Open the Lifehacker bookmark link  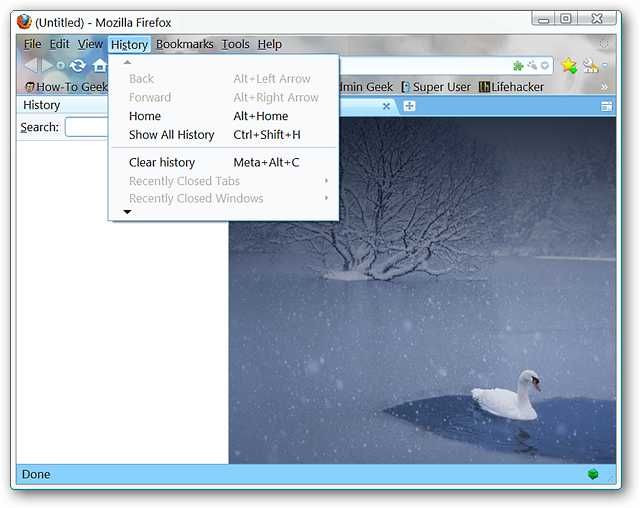click(x=511, y=87)
